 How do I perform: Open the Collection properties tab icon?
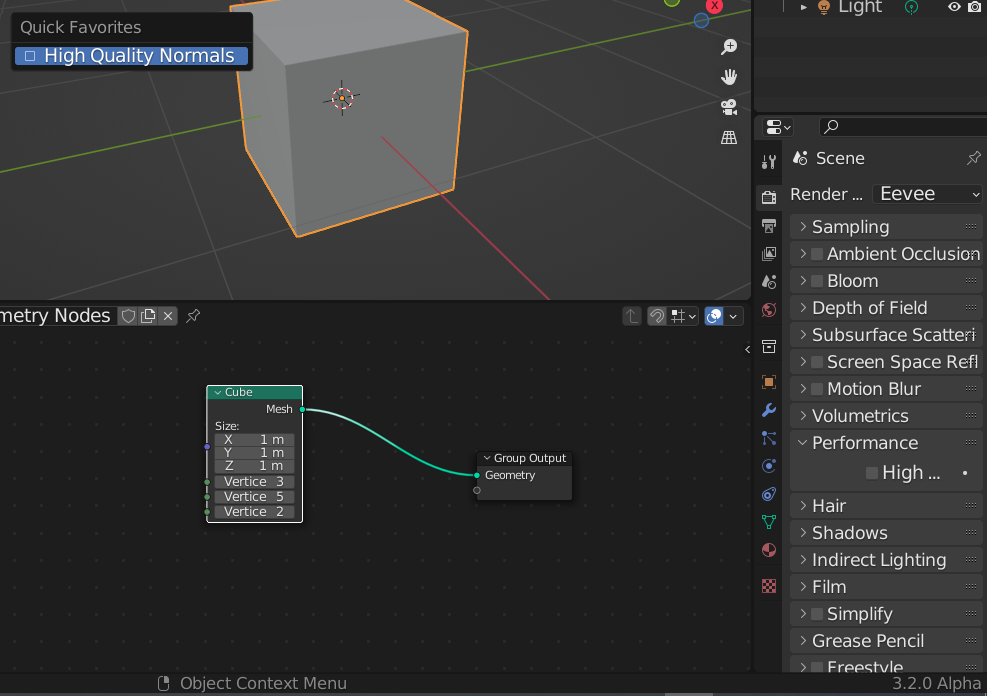tap(769, 346)
